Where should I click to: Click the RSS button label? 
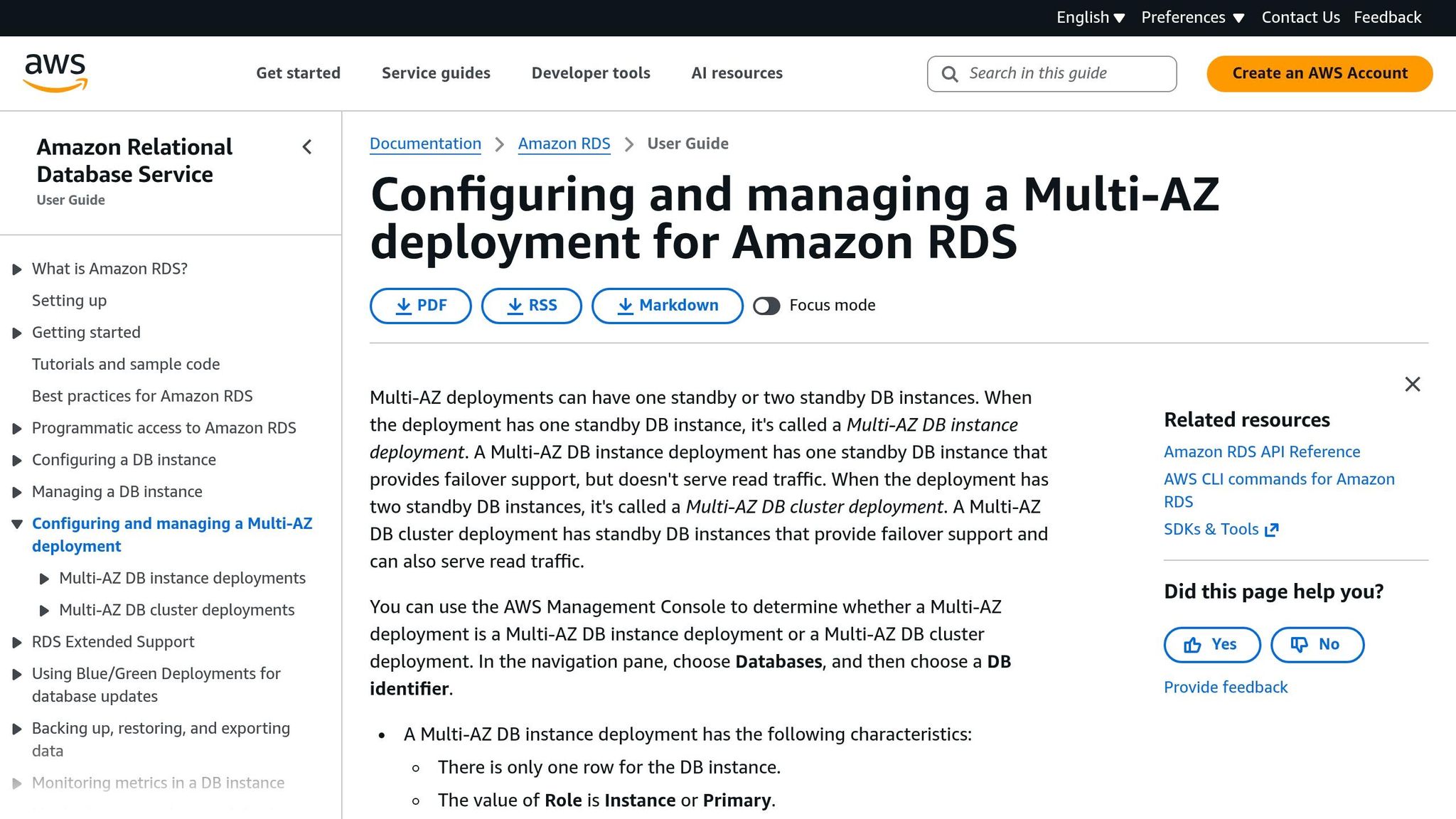tap(542, 306)
